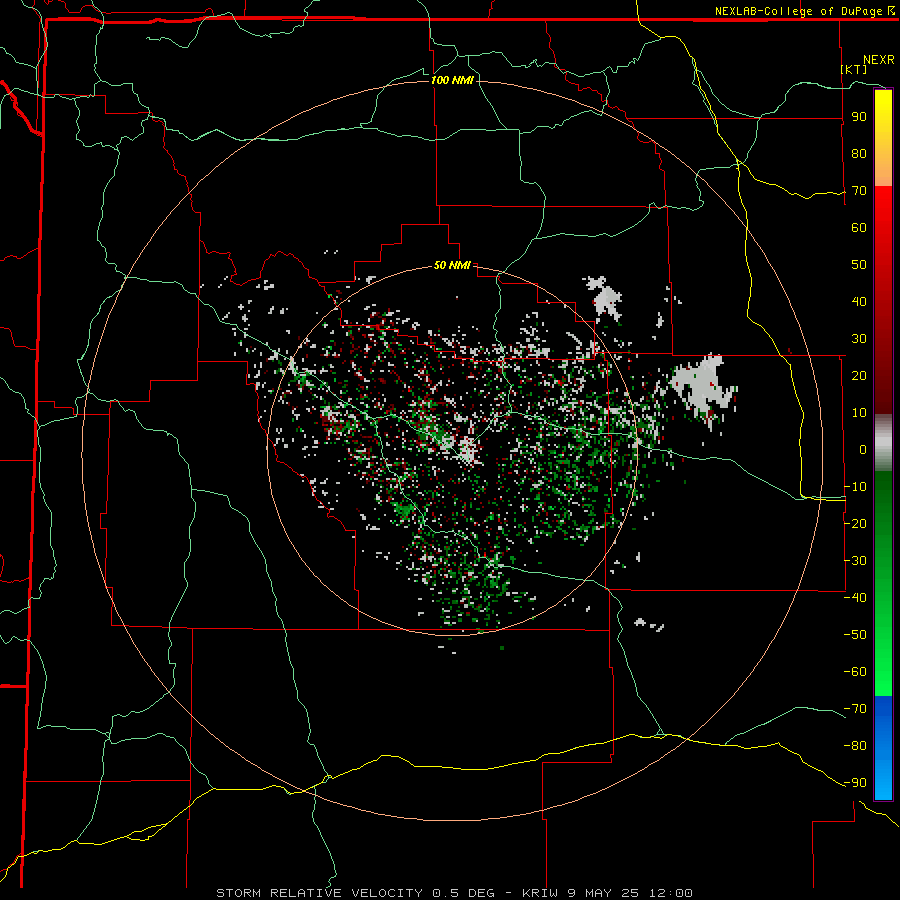This screenshot has width=900, height=900.
Task: Click the 90 label beside the yellow scale segment
Action: [x=859, y=117]
